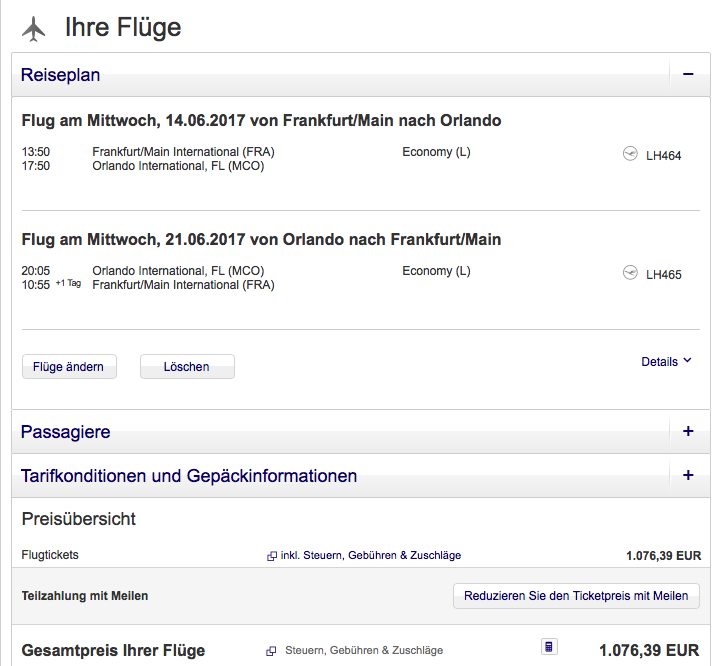Click 'Reduzieren Sie den Ticketpreis mit Meilen'
The image size is (713, 666).
pos(576,596)
